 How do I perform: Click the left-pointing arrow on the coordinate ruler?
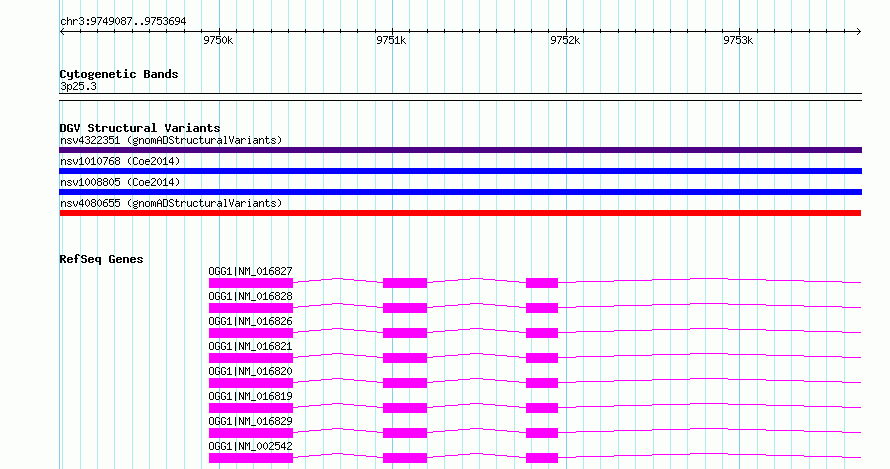tap(62, 32)
